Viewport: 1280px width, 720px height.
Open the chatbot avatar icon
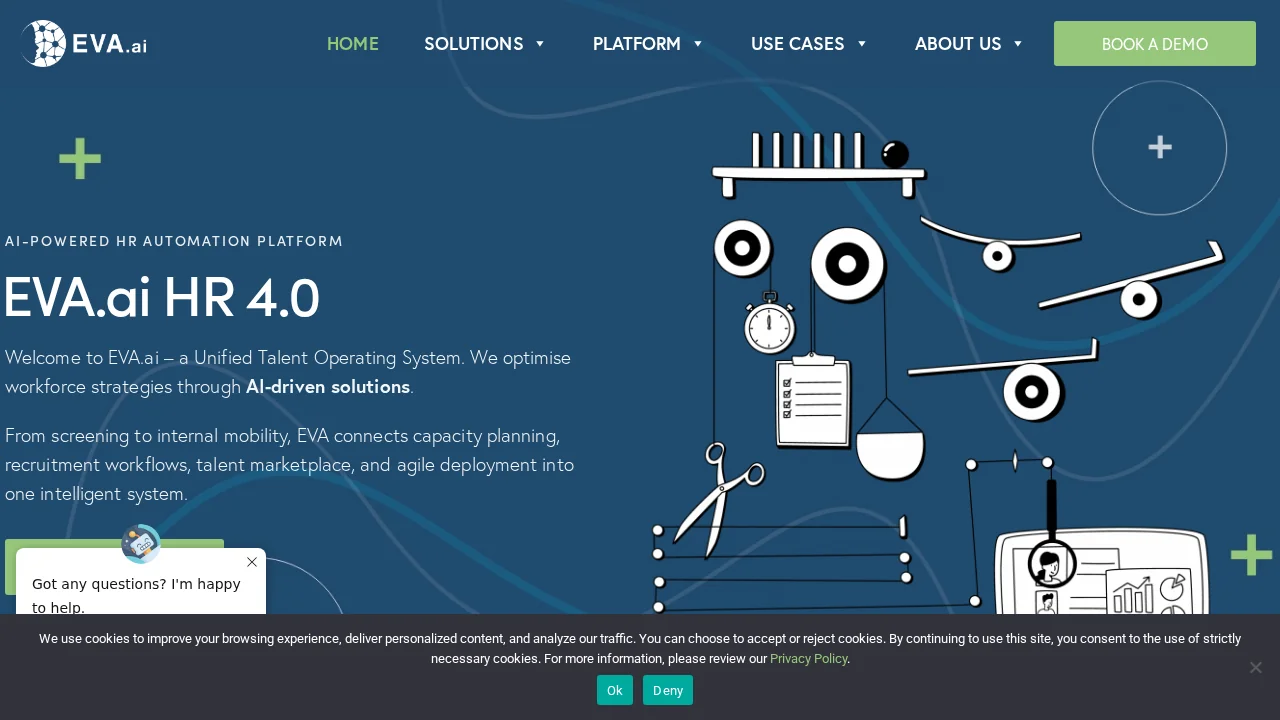[x=140, y=544]
